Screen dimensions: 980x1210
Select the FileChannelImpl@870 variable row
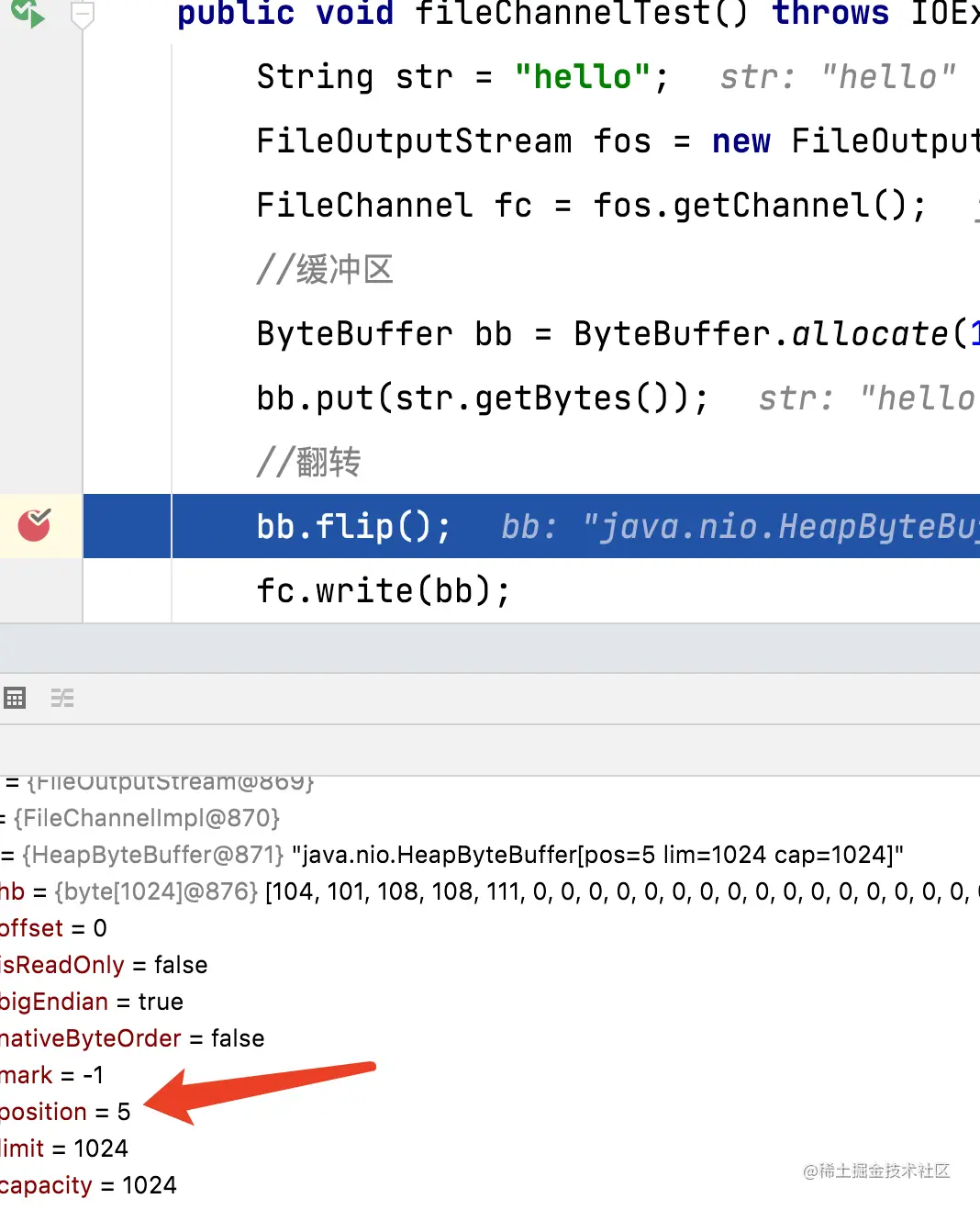click(x=490, y=818)
